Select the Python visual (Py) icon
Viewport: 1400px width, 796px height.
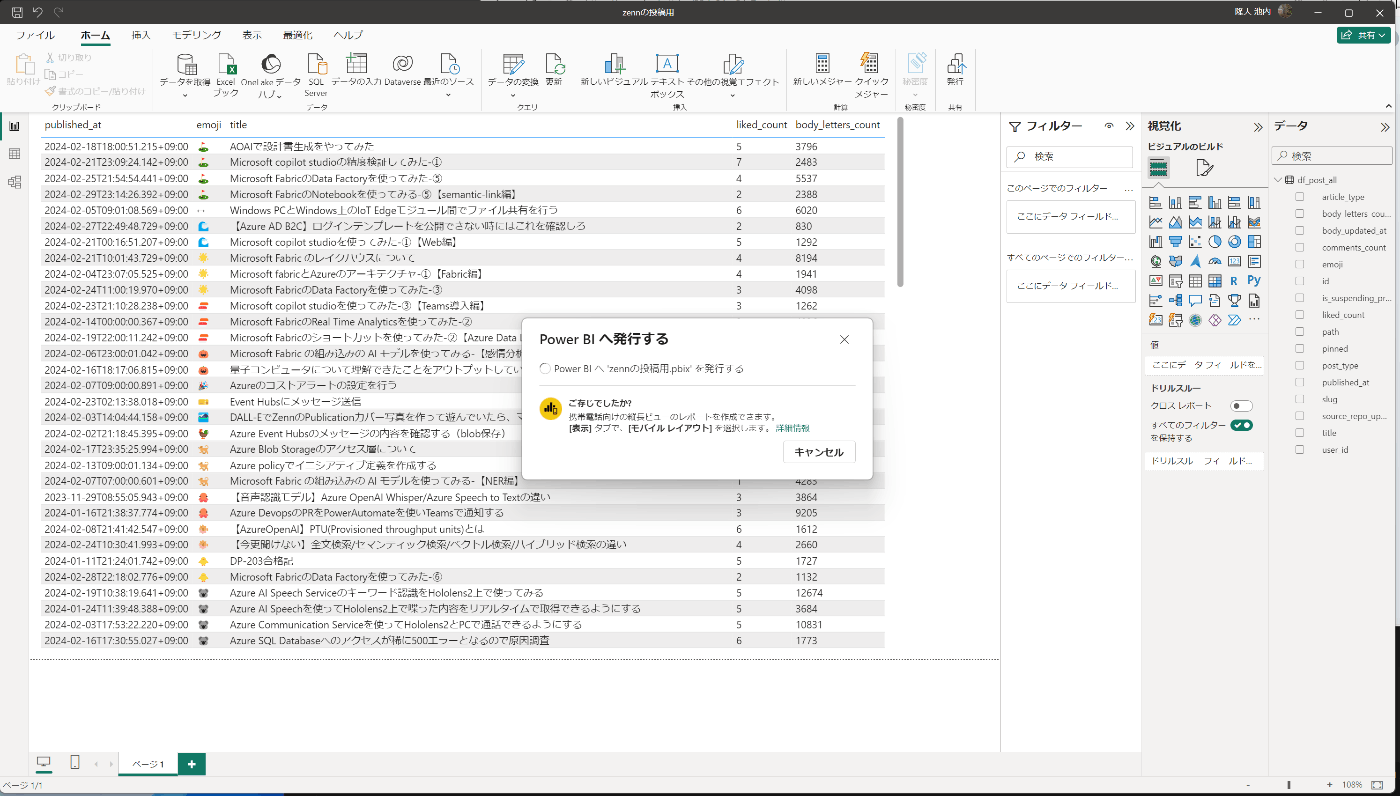click(x=1253, y=280)
